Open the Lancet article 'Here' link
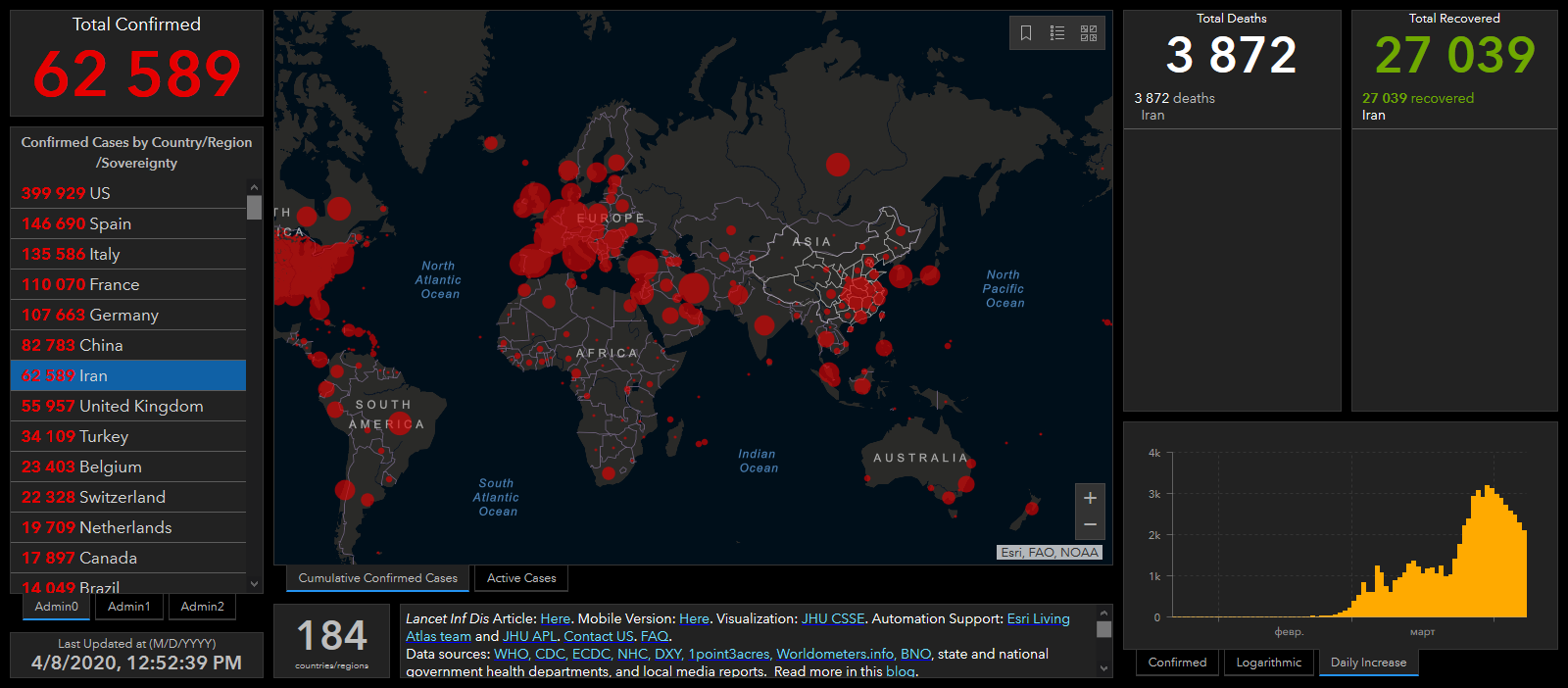This screenshot has height=688, width=1568. click(x=555, y=618)
